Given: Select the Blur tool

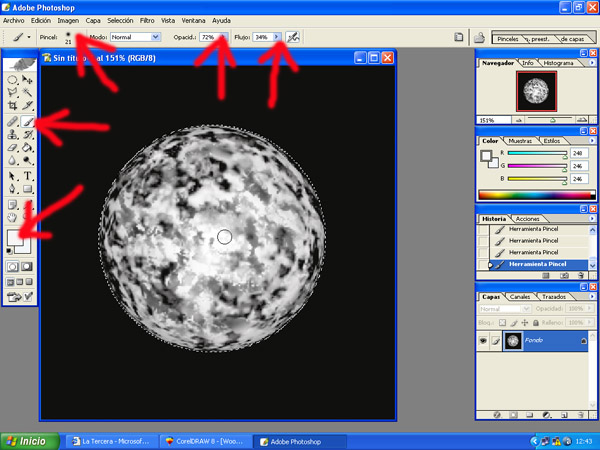Looking at the screenshot, I should [x=12, y=160].
